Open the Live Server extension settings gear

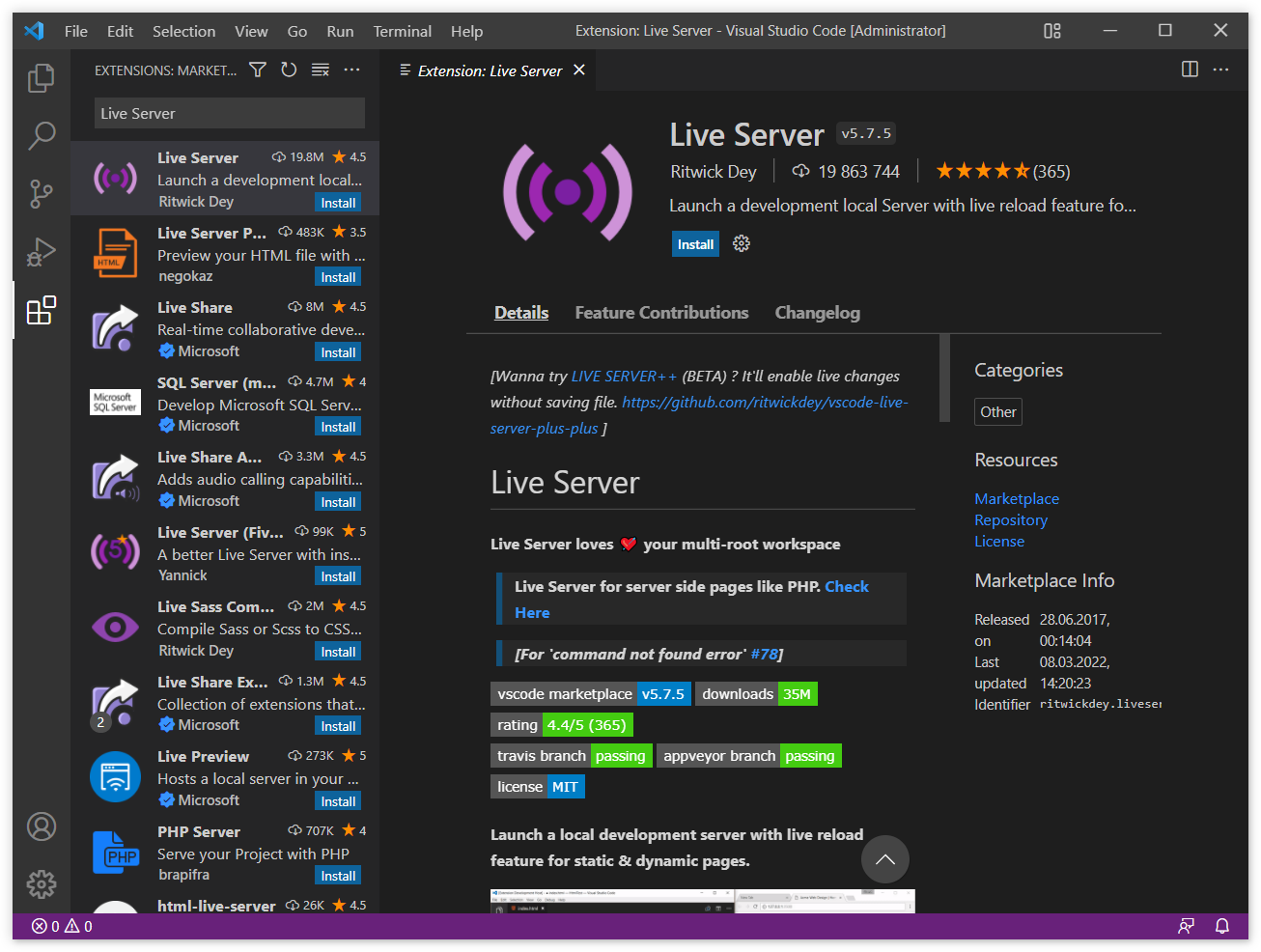click(x=742, y=244)
